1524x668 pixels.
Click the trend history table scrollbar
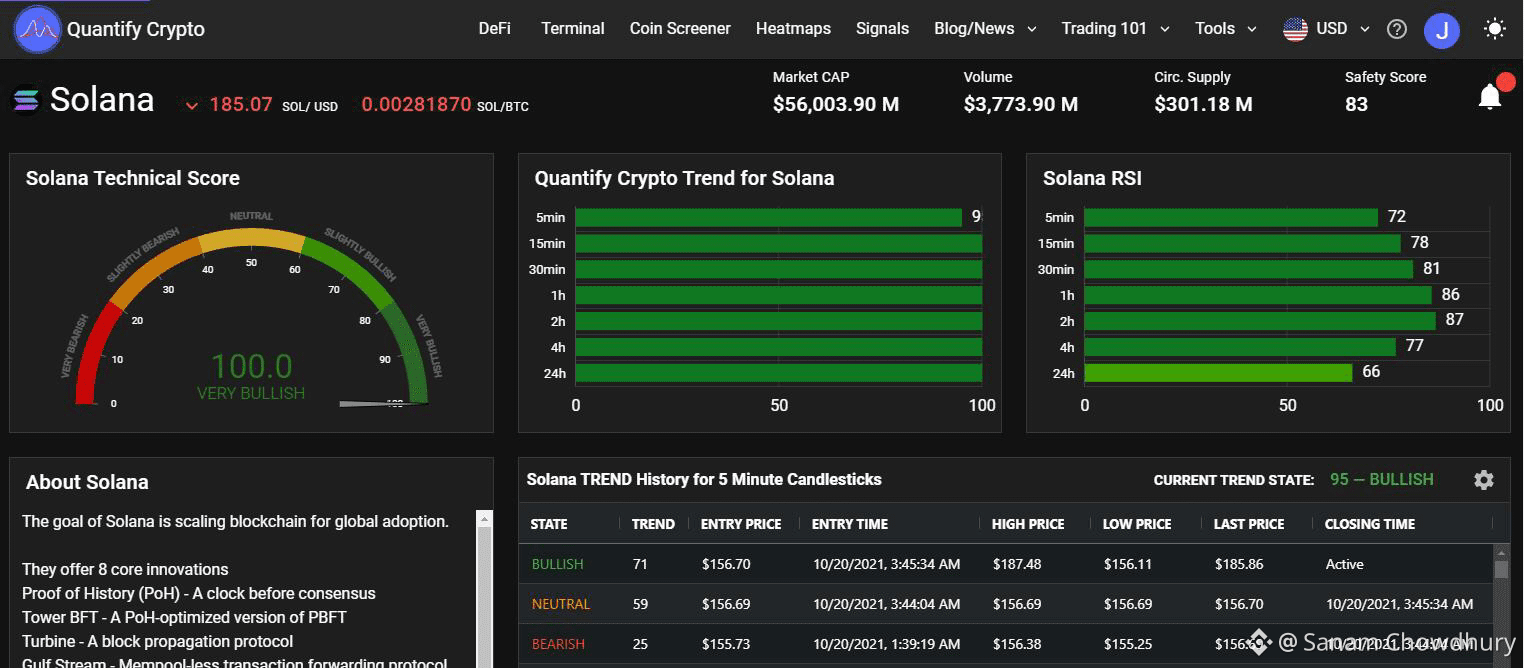tap(1501, 605)
